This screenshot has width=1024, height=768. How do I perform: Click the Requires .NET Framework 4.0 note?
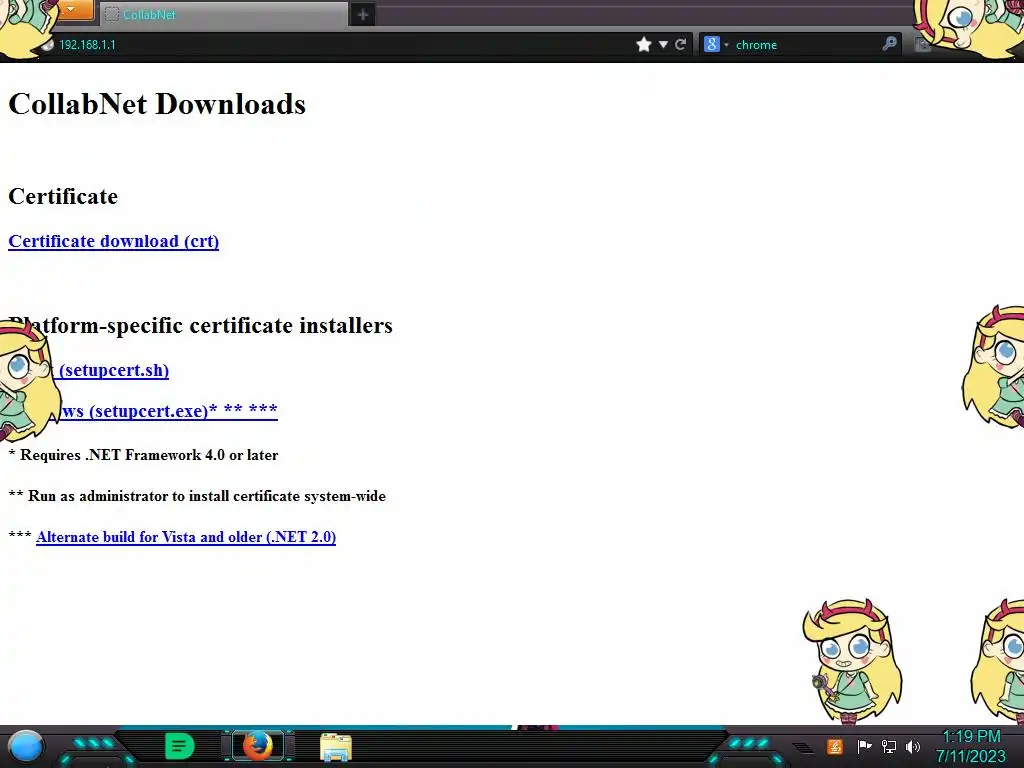(143, 455)
